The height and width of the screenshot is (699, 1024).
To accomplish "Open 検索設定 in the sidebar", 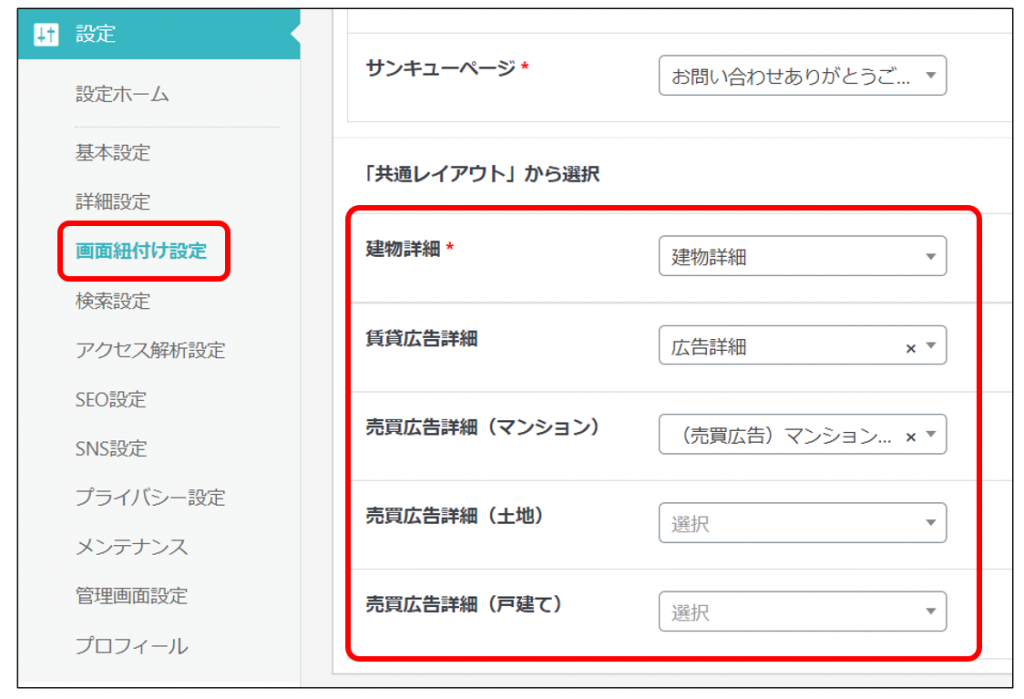I will [113, 301].
